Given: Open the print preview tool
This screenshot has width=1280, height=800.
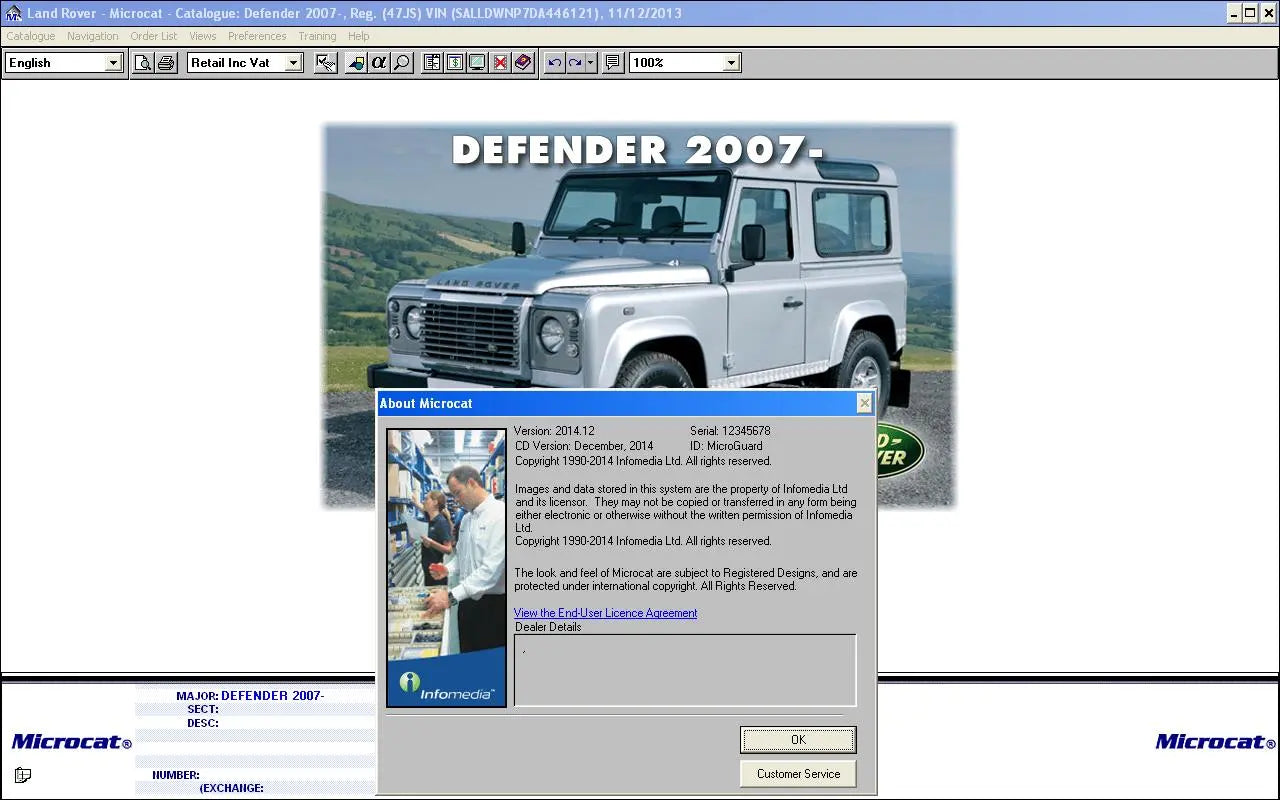Looking at the screenshot, I should tap(143, 62).
